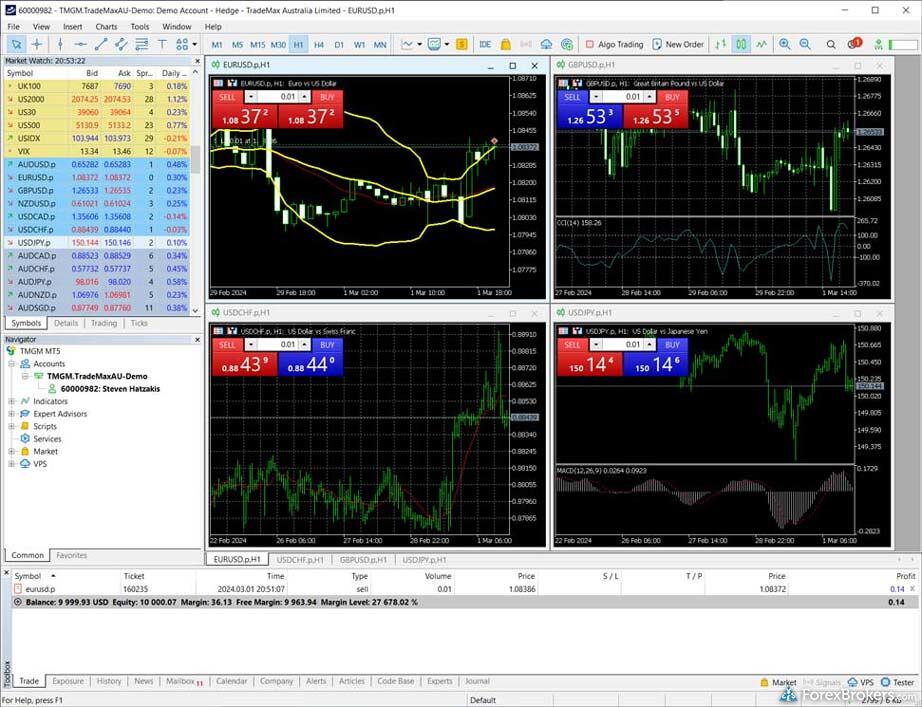
Task: Decrease GBPUSD lot volume down arrow
Action: click(x=596, y=97)
